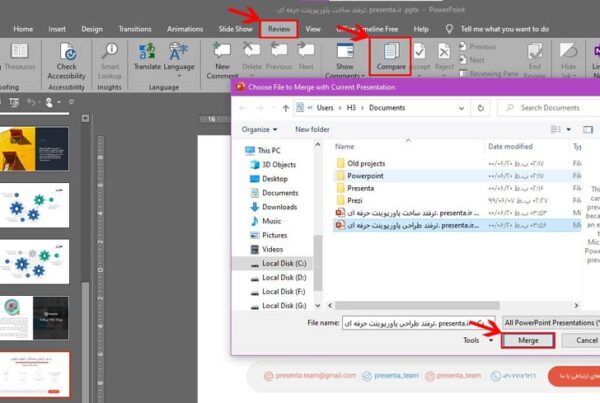600x403 pixels.
Task: Select Desktop in navigation pane
Action: click(274, 179)
